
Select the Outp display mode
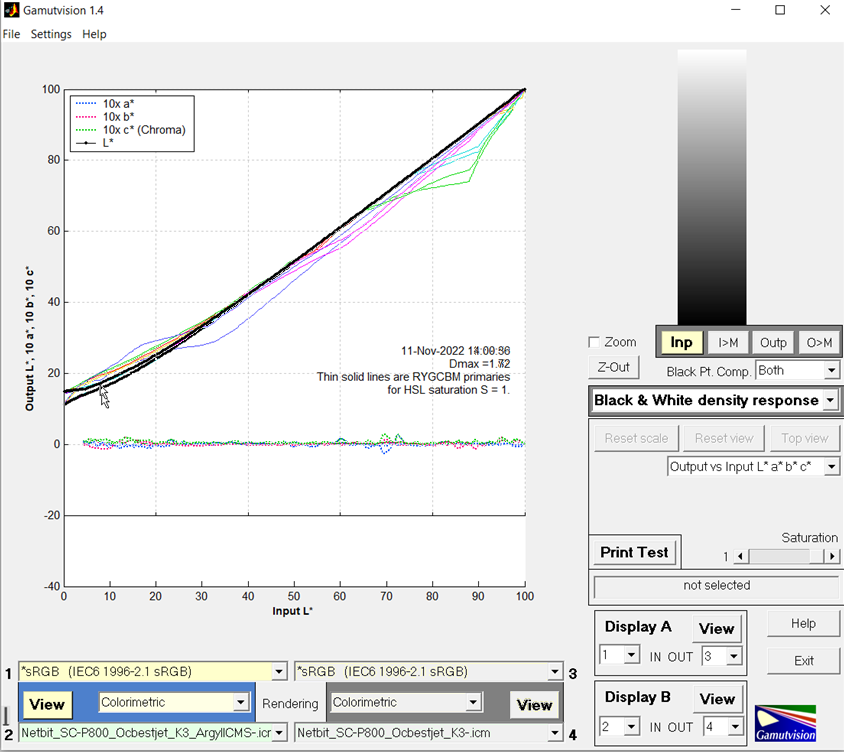[773, 342]
